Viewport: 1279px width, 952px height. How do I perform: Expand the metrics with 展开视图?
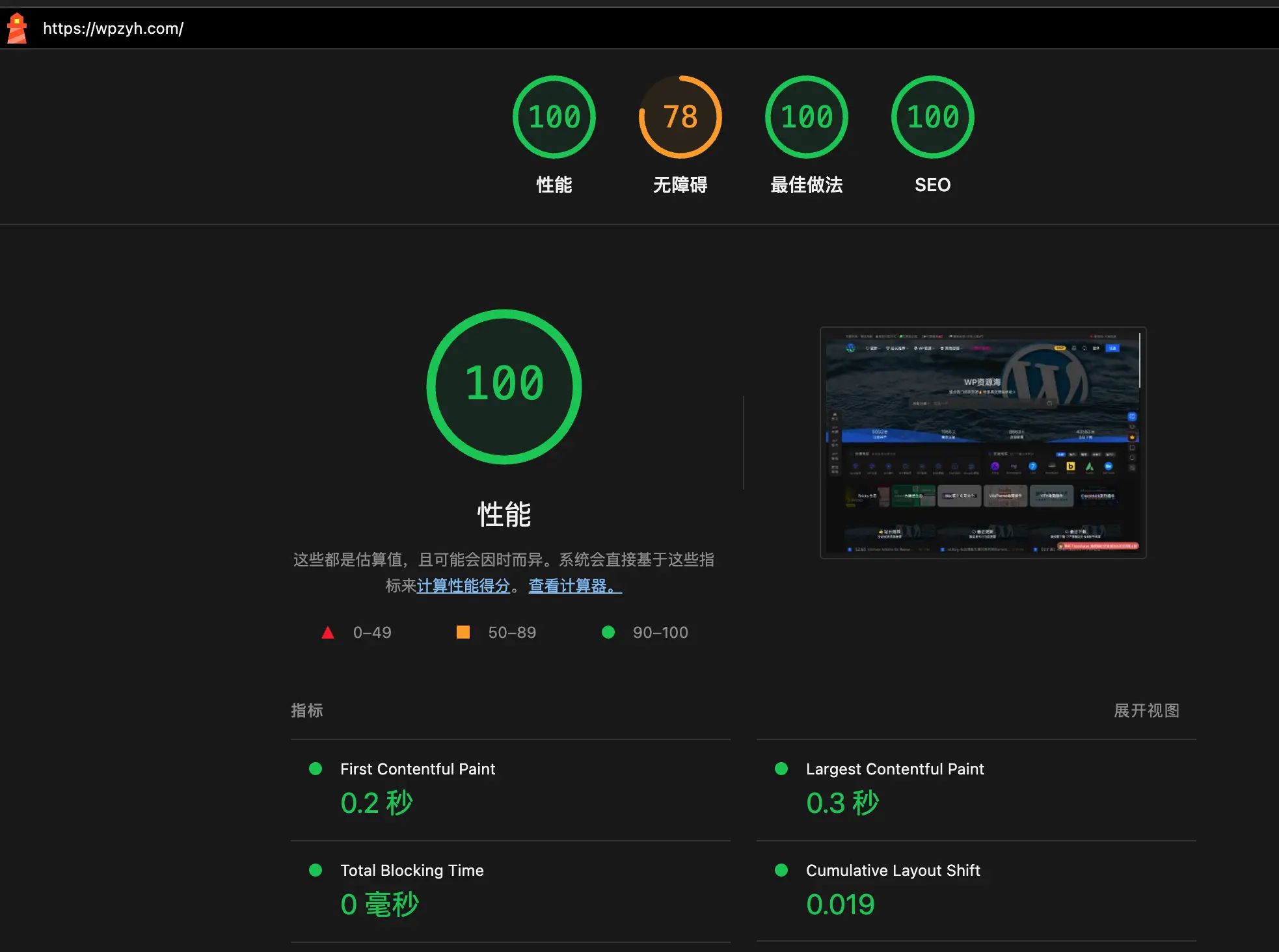tap(1147, 711)
